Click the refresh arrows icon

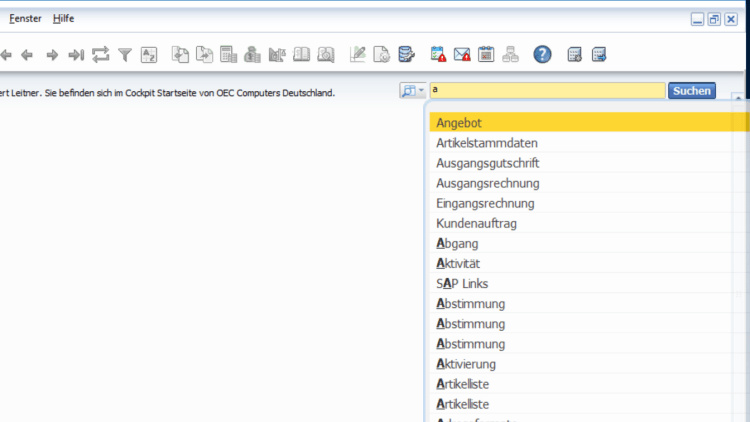pyautogui.click(x=100, y=55)
